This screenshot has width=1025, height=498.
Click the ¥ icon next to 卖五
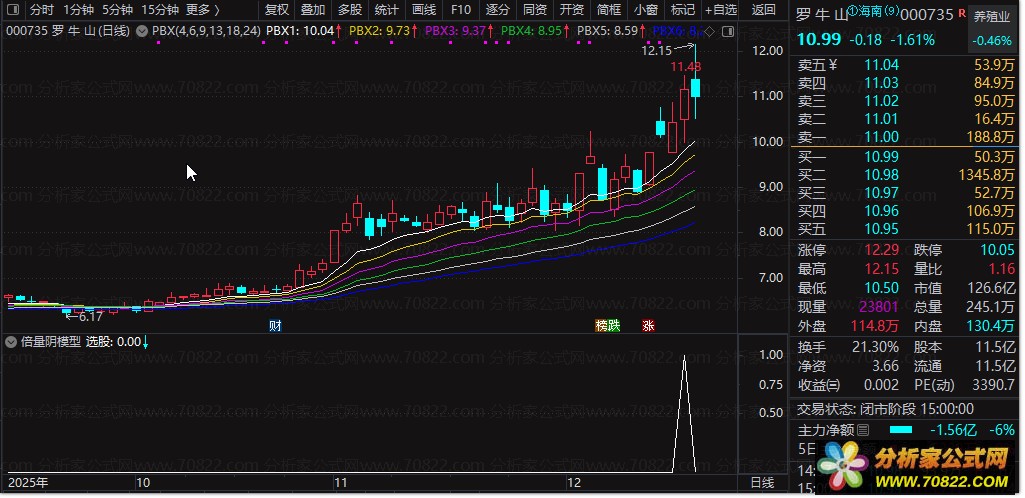833,64
